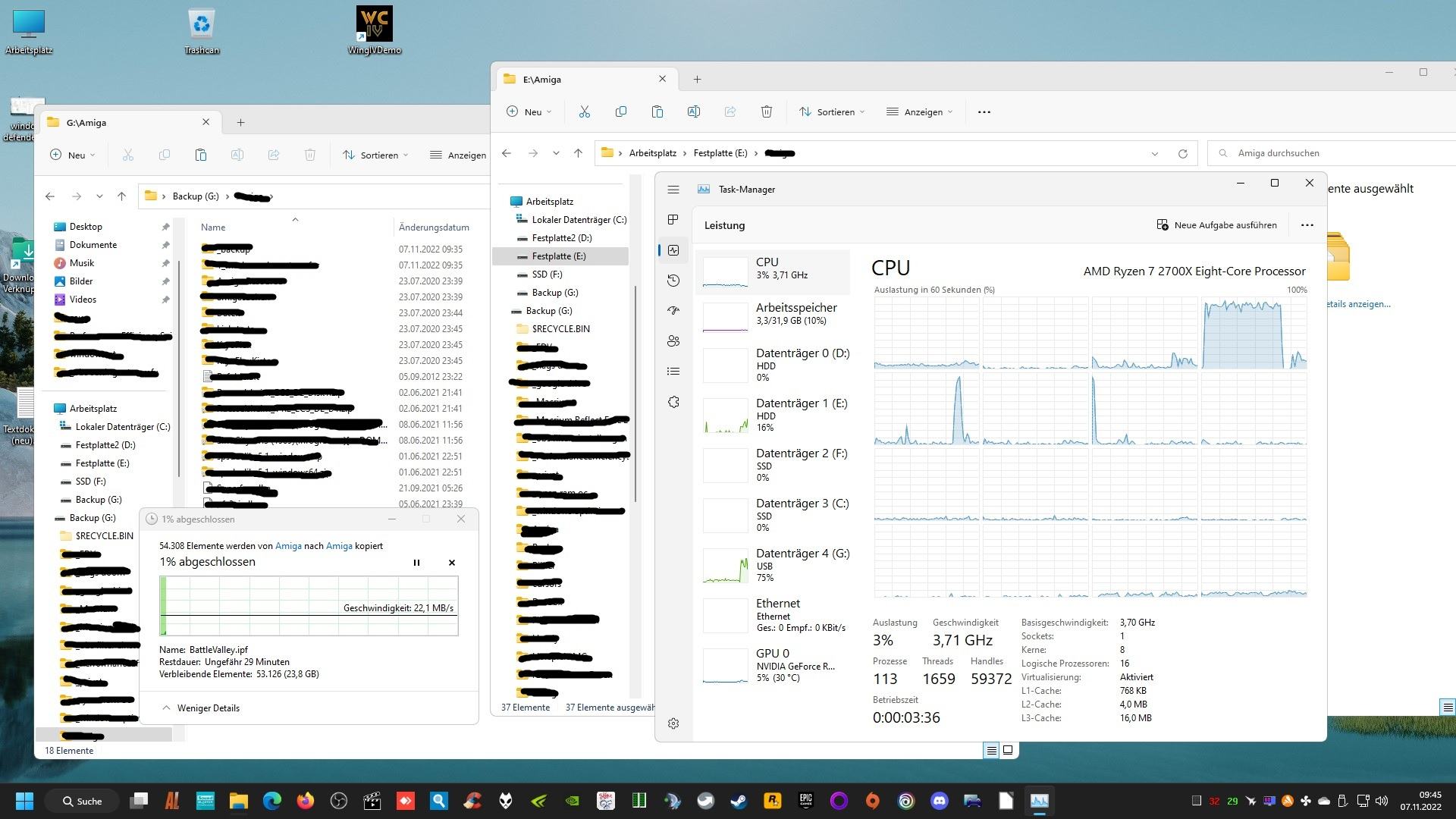The width and height of the screenshot is (1456, 819).
Task: Open Task Manager settings gear
Action: (673, 723)
